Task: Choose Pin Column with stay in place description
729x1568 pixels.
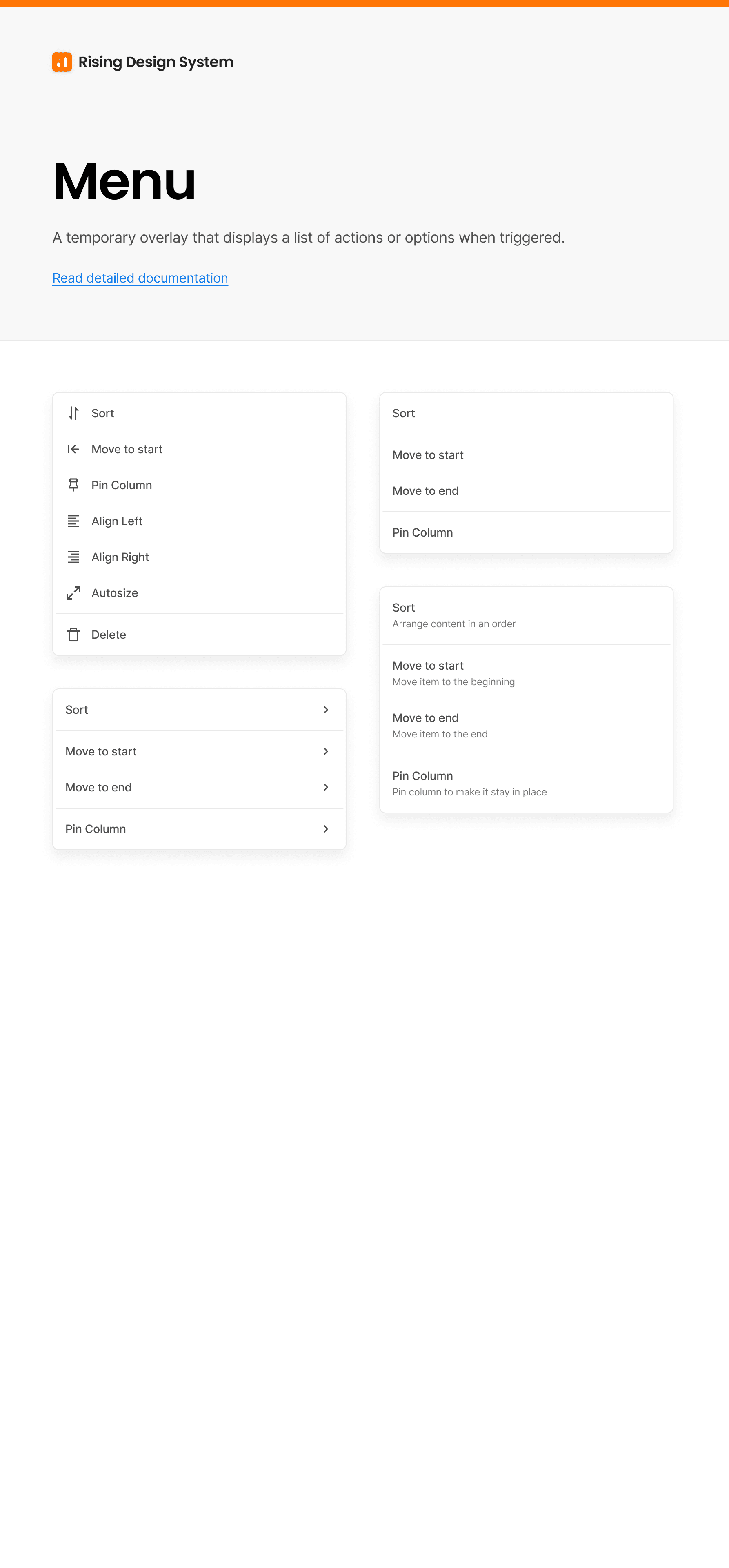Action: [x=527, y=784]
